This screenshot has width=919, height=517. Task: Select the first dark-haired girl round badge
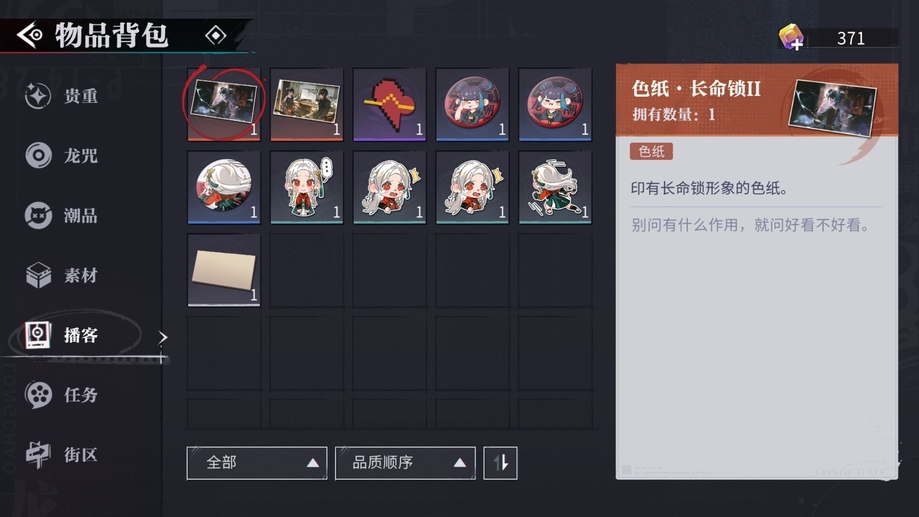[x=472, y=104]
